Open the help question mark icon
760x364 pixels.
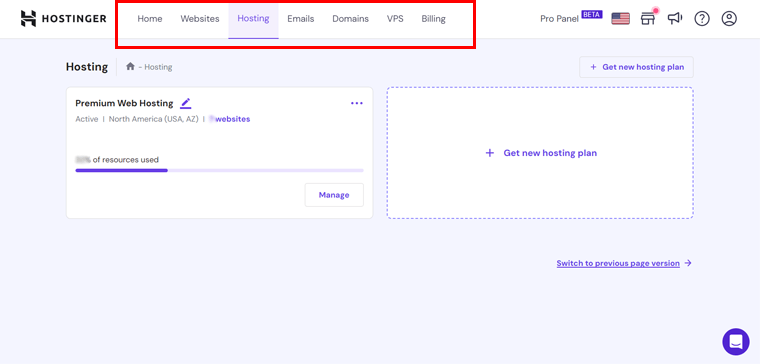[702, 19]
